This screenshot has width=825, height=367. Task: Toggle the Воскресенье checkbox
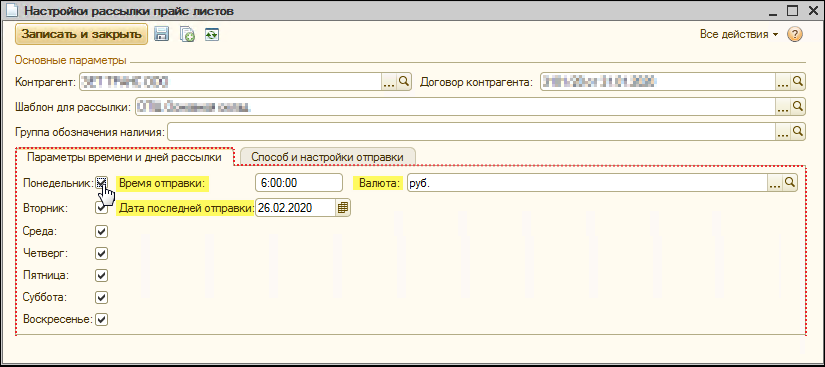(102, 319)
